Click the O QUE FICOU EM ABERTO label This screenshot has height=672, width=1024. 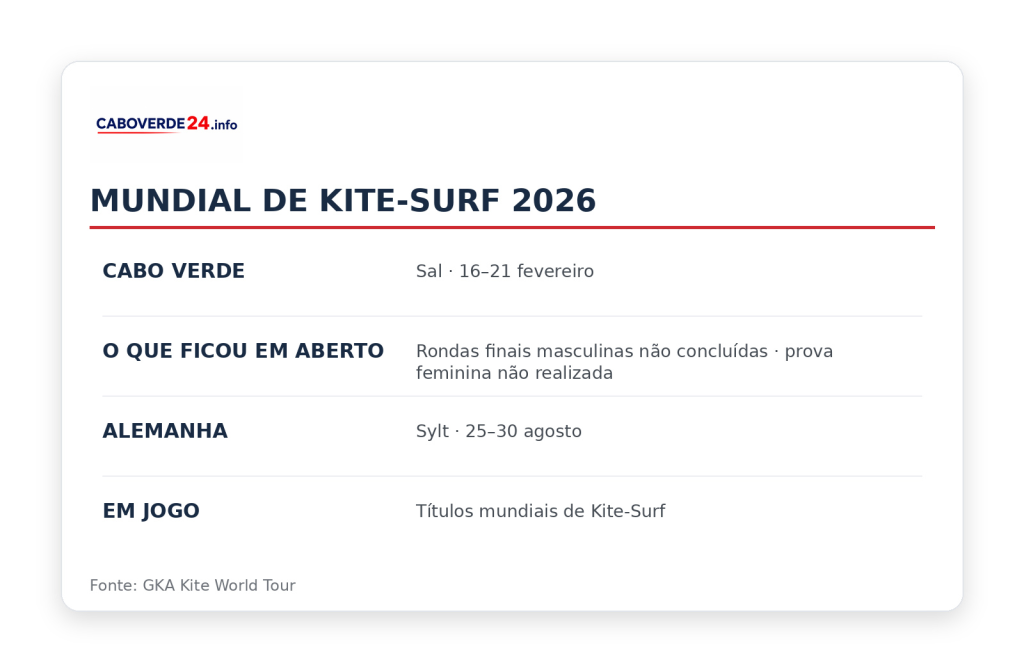click(243, 351)
